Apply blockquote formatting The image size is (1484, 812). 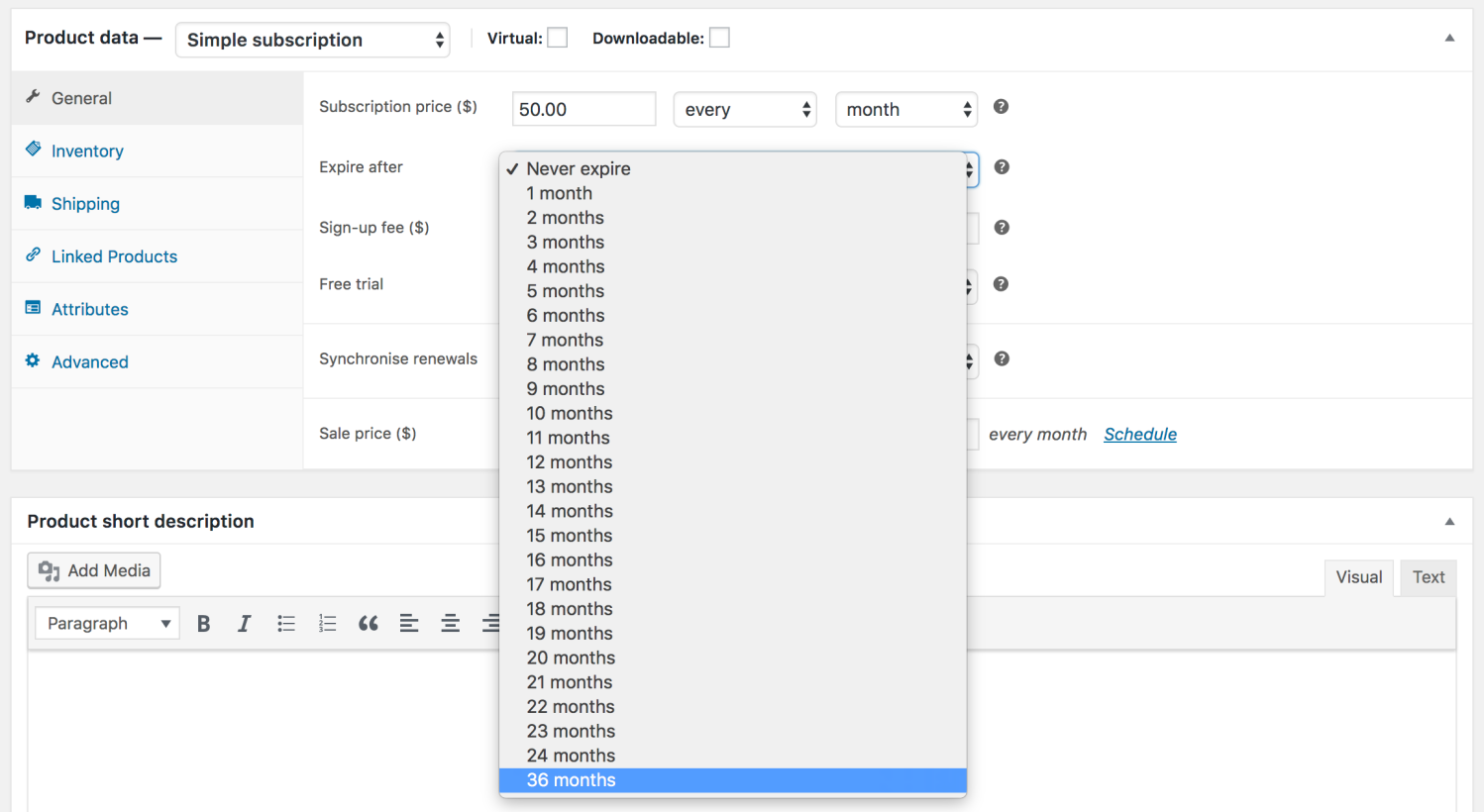coord(368,623)
